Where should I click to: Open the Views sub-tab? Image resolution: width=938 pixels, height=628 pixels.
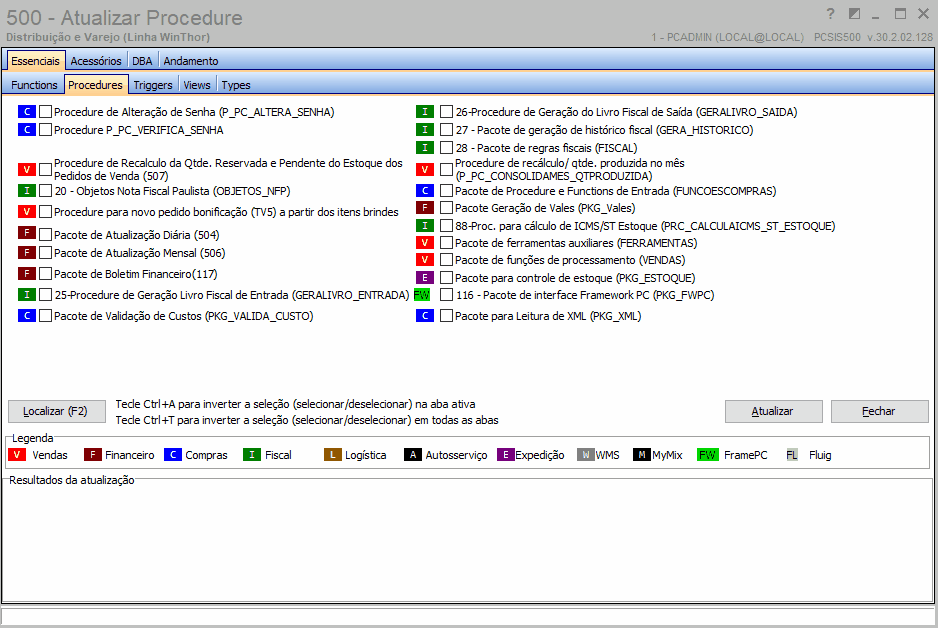pos(197,85)
